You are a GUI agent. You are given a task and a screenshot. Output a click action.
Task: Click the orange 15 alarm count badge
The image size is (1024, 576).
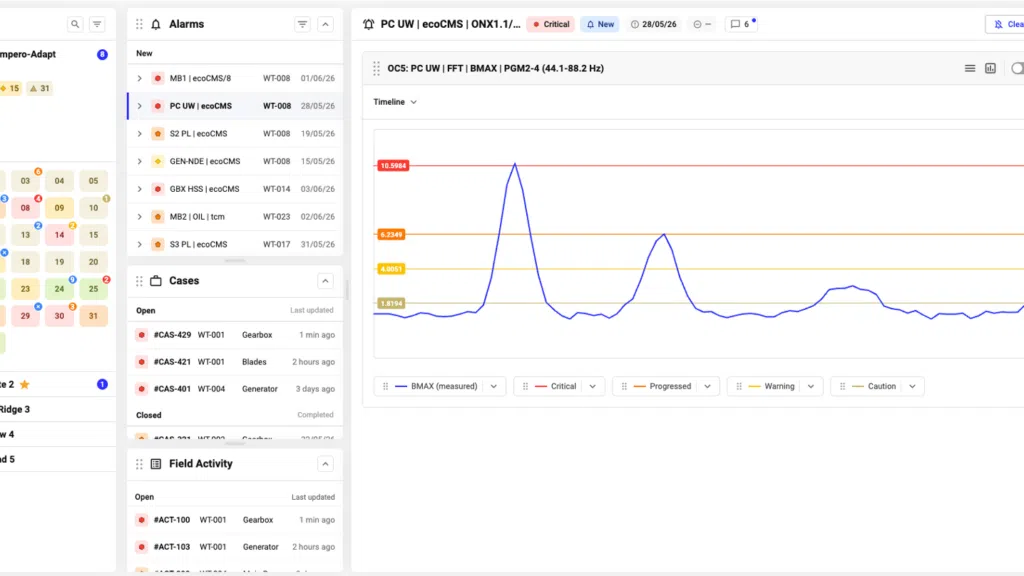pyautogui.click(x=10, y=88)
